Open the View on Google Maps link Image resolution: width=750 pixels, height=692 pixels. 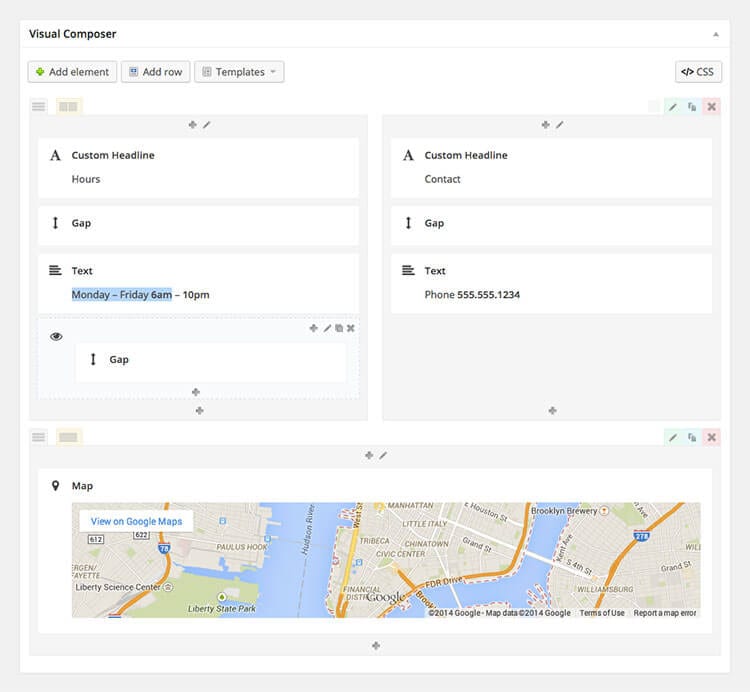pyautogui.click(x=136, y=521)
